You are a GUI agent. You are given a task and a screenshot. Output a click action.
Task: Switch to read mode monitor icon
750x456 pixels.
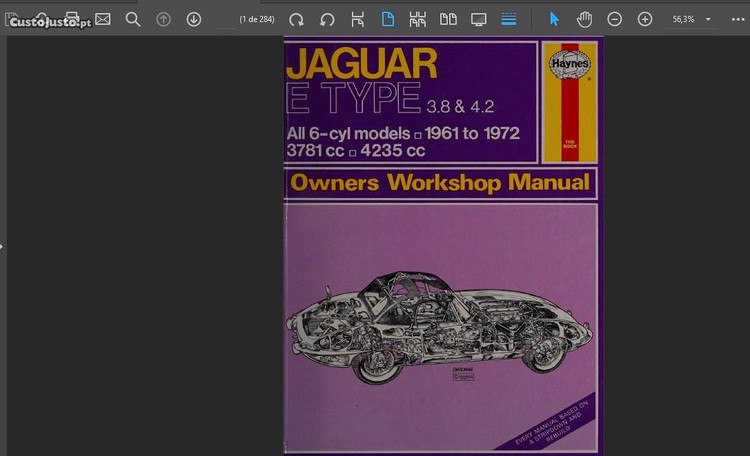coord(479,19)
